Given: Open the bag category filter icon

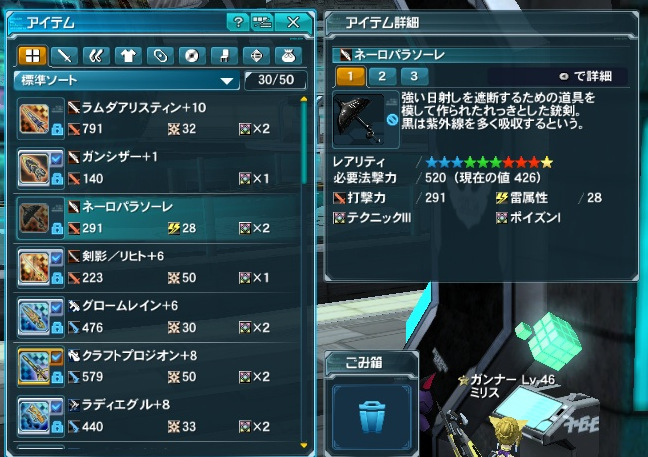Looking at the screenshot, I should point(288,56).
